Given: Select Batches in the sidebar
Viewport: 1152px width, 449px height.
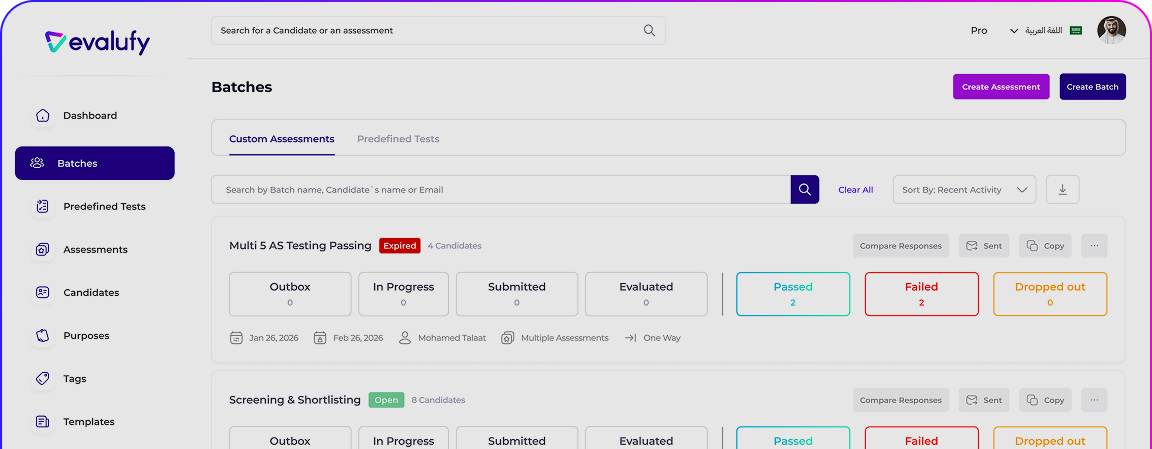Looking at the screenshot, I should coord(95,163).
